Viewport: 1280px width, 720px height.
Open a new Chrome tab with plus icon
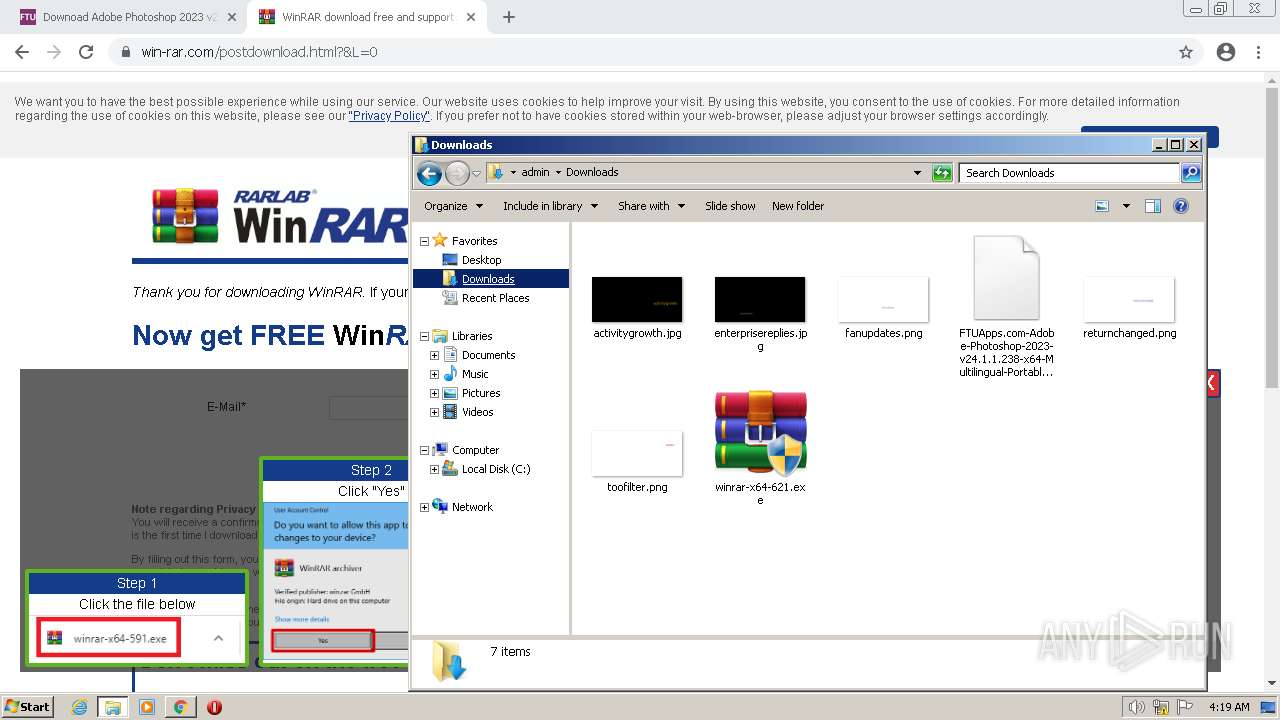coord(509,17)
